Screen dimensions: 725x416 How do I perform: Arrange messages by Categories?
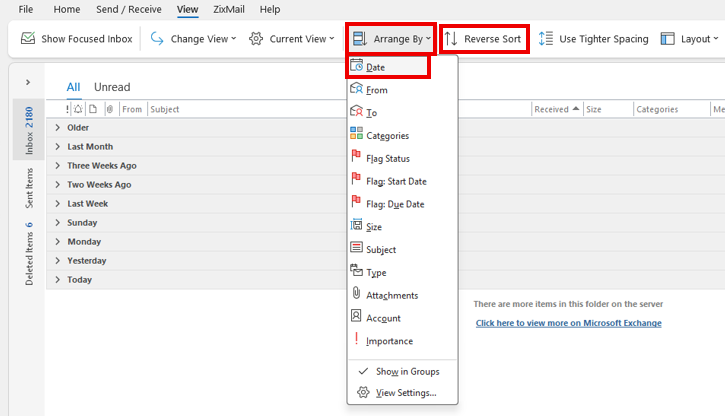pyautogui.click(x=402, y=135)
